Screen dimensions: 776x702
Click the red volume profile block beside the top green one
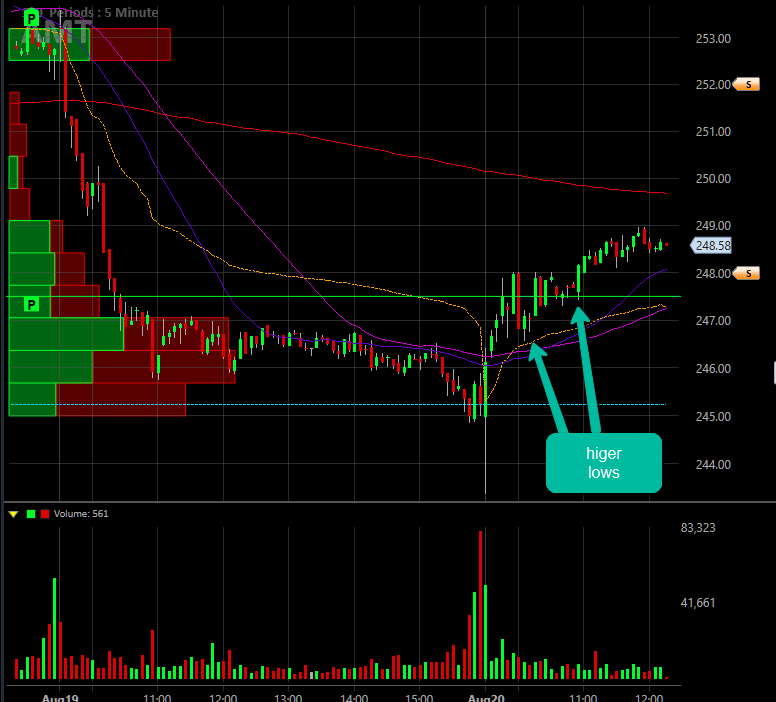130,45
